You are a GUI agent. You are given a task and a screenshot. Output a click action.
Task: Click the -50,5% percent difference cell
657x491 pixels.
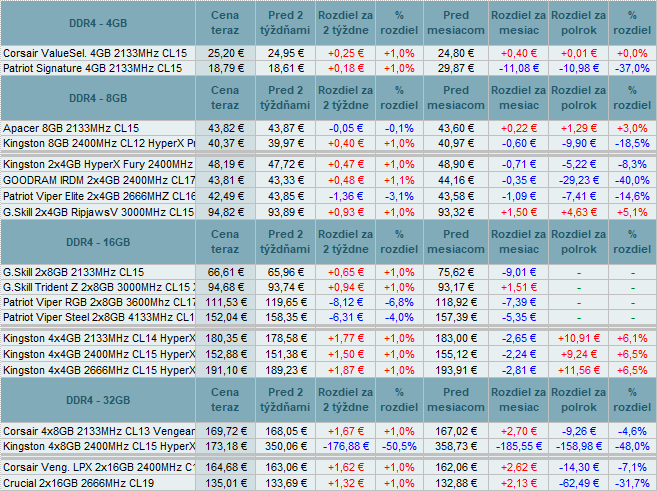coord(399,446)
